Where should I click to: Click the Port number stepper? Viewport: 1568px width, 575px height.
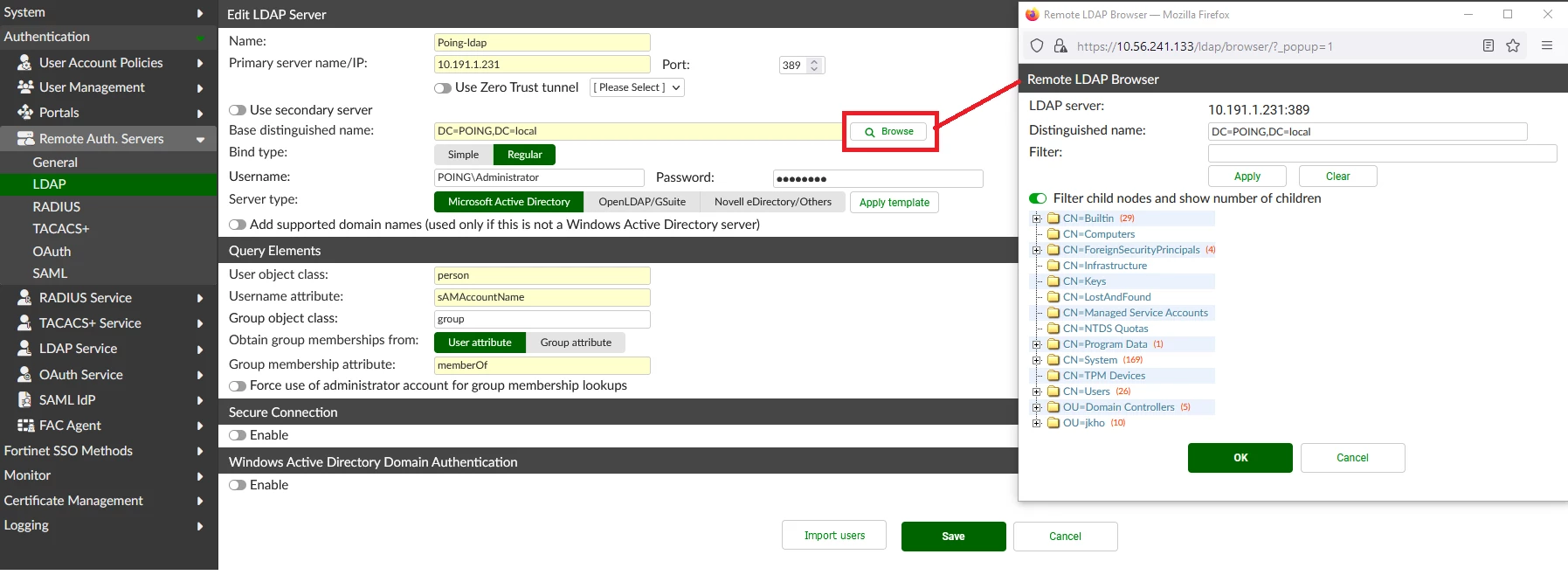pyautogui.click(x=815, y=66)
